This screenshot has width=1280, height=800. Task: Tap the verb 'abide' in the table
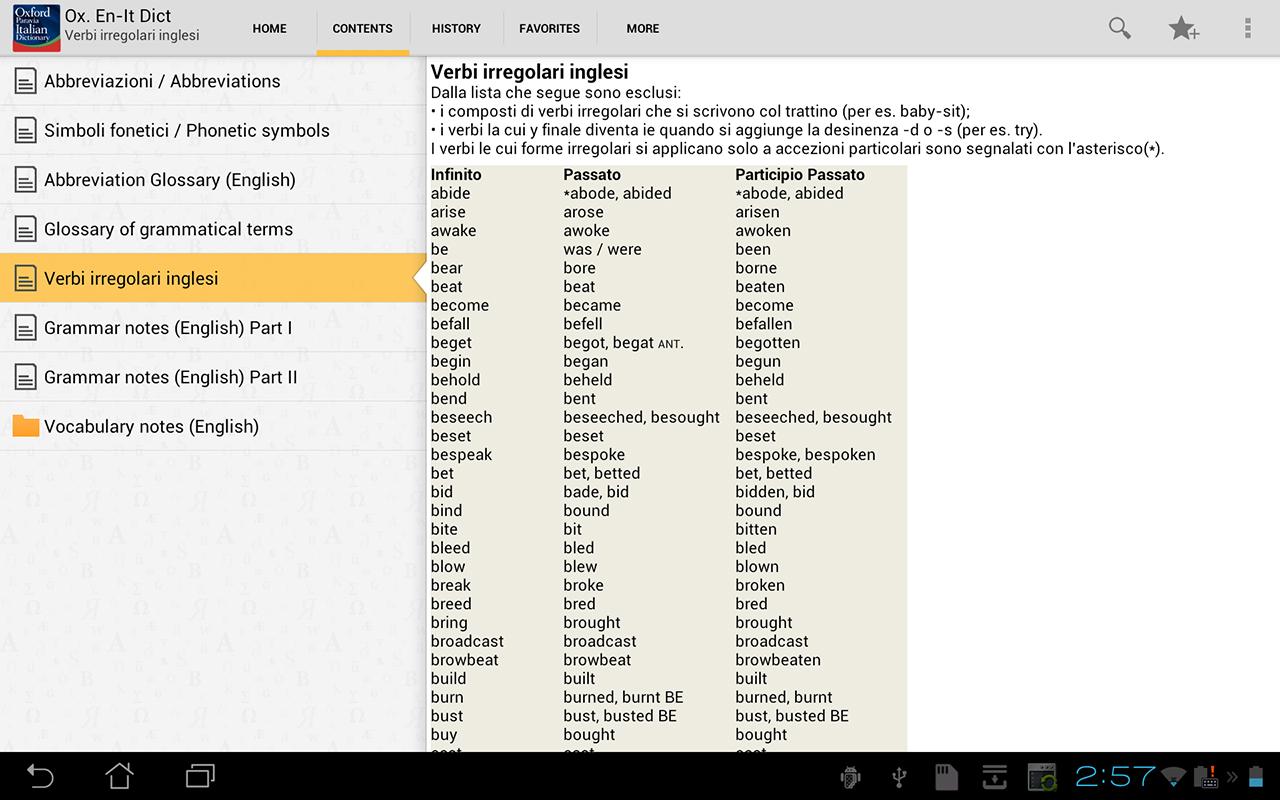[x=450, y=193]
